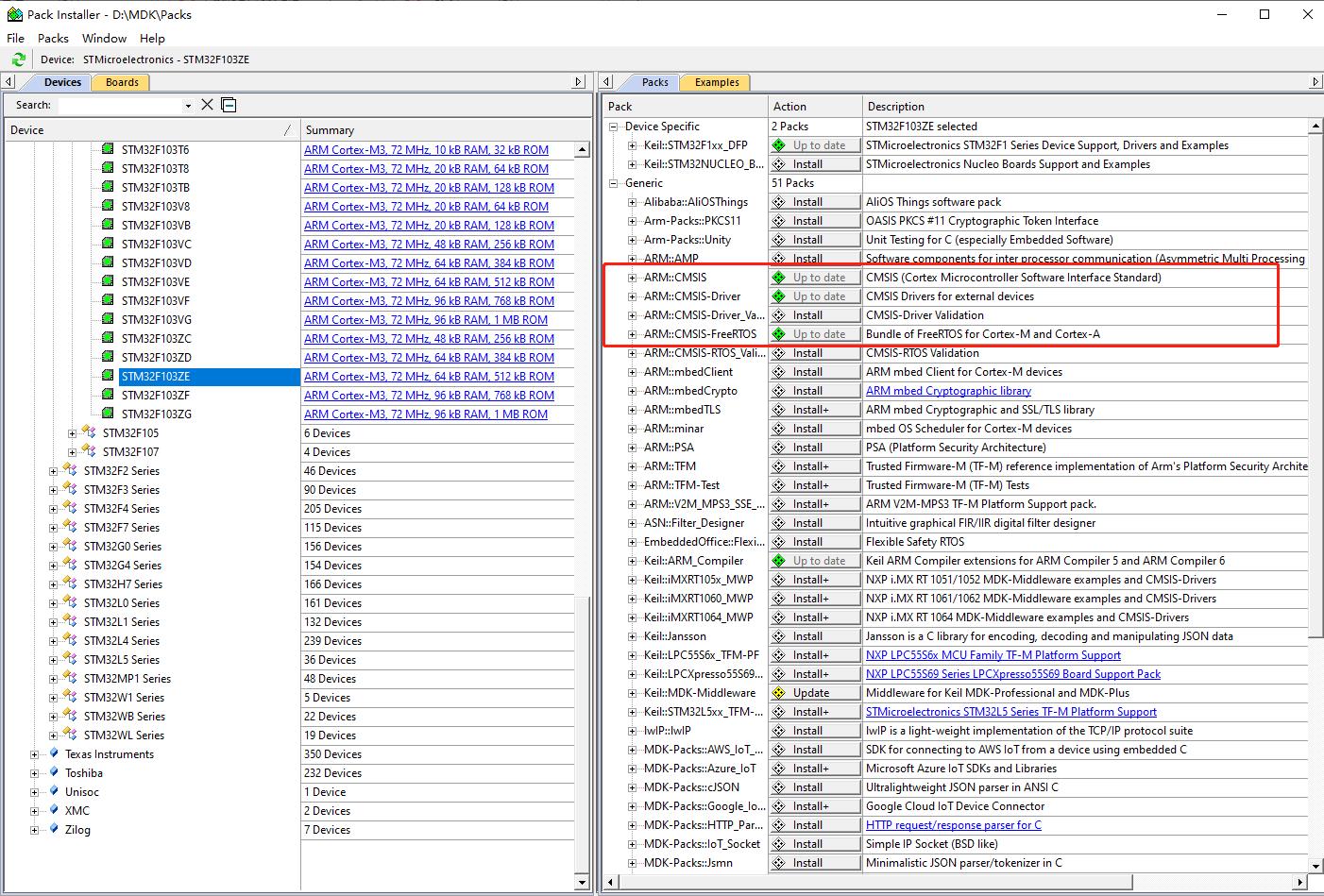Select STM32F103T6 chip icon
Viewport: 1324px width, 896px height.
click(x=108, y=149)
